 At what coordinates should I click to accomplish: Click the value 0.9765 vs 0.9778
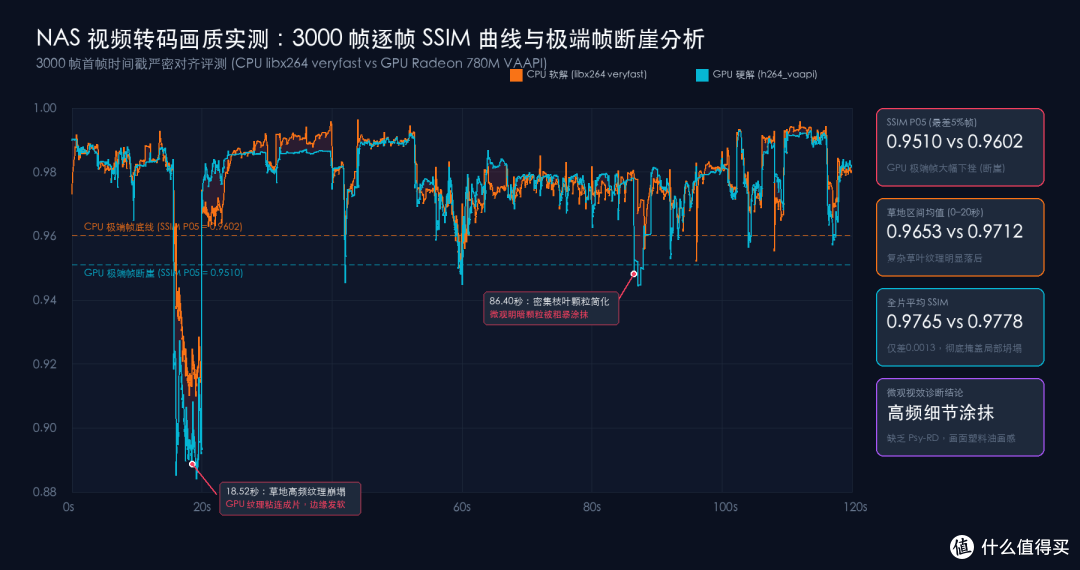[955, 321]
